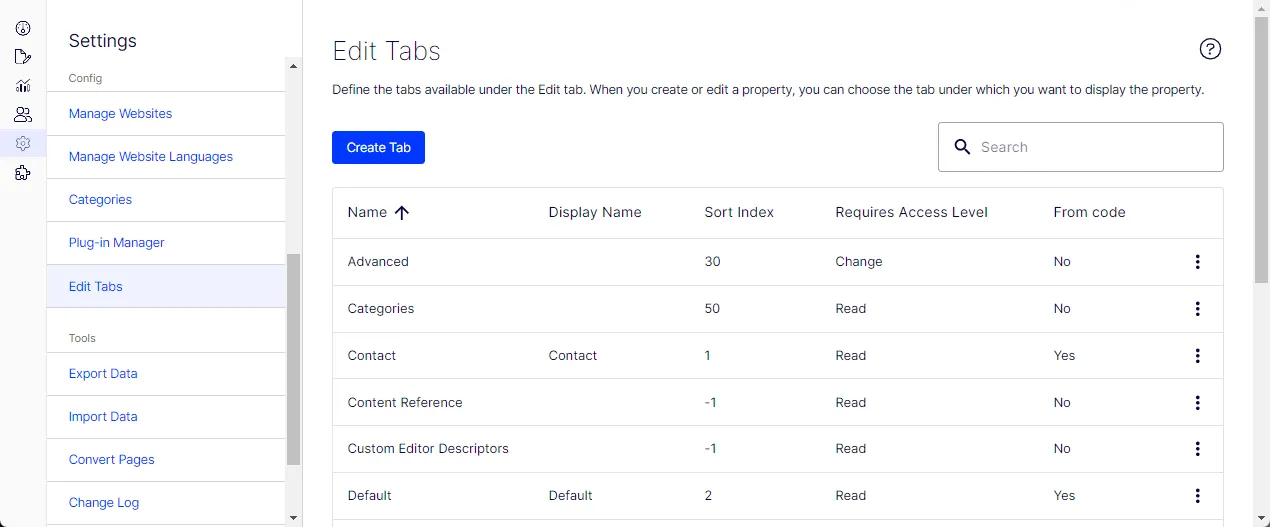Open the add-ons puzzle piece icon
The image size is (1270, 527).
(x=23, y=173)
